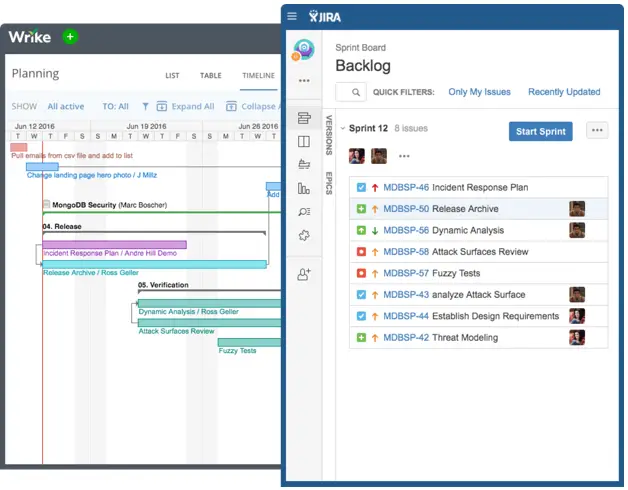Select the Dynamic Analysis timeline bar

[x=209, y=303]
